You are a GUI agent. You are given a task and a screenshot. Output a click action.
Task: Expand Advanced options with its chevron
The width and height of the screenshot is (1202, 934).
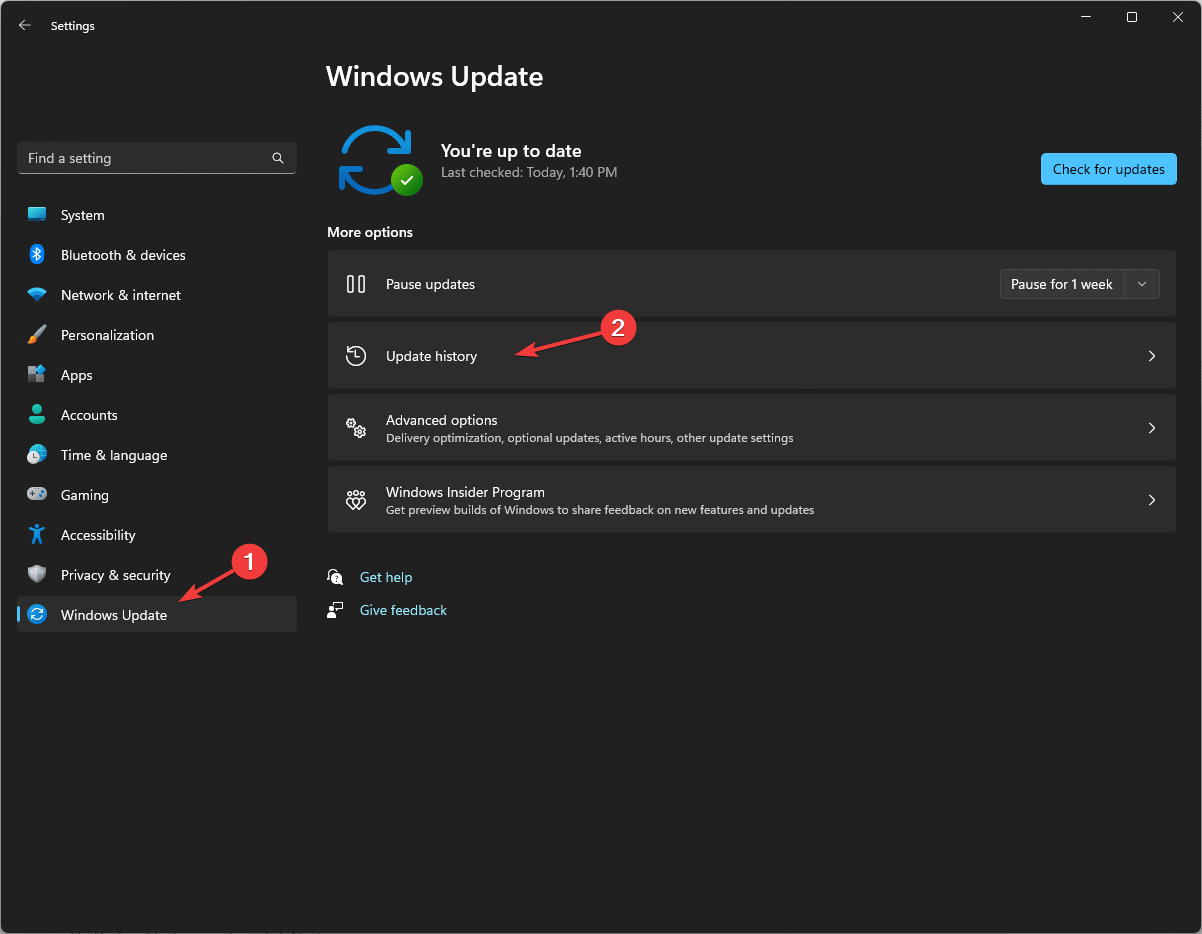pos(1152,428)
